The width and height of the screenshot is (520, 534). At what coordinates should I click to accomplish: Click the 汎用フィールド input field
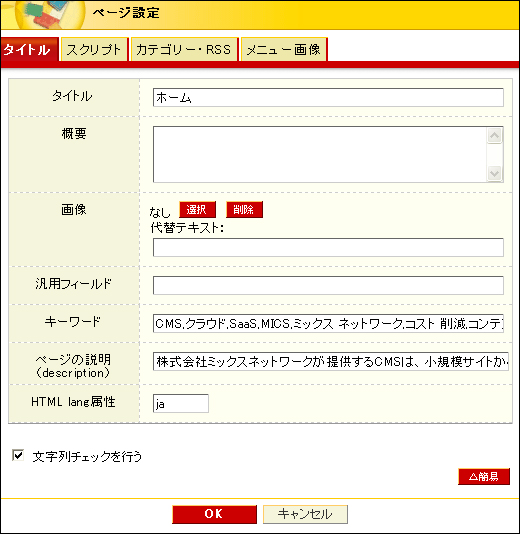pyautogui.click(x=328, y=285)
